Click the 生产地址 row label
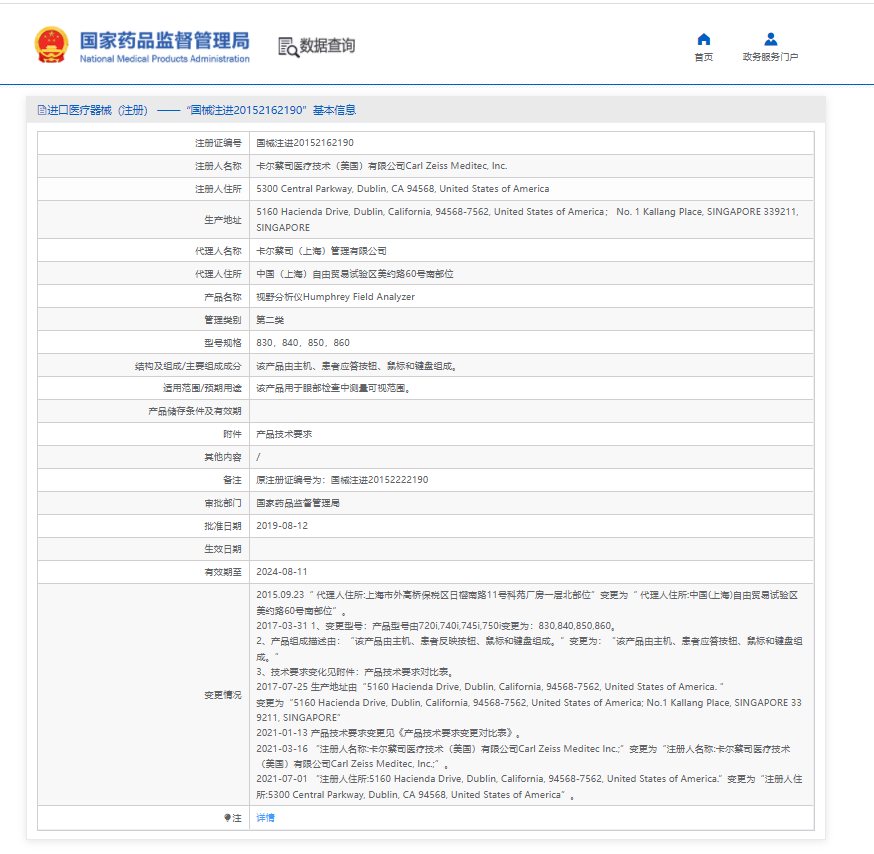The width and height of the screenshot is (874, 854). (x=223, y=220)
